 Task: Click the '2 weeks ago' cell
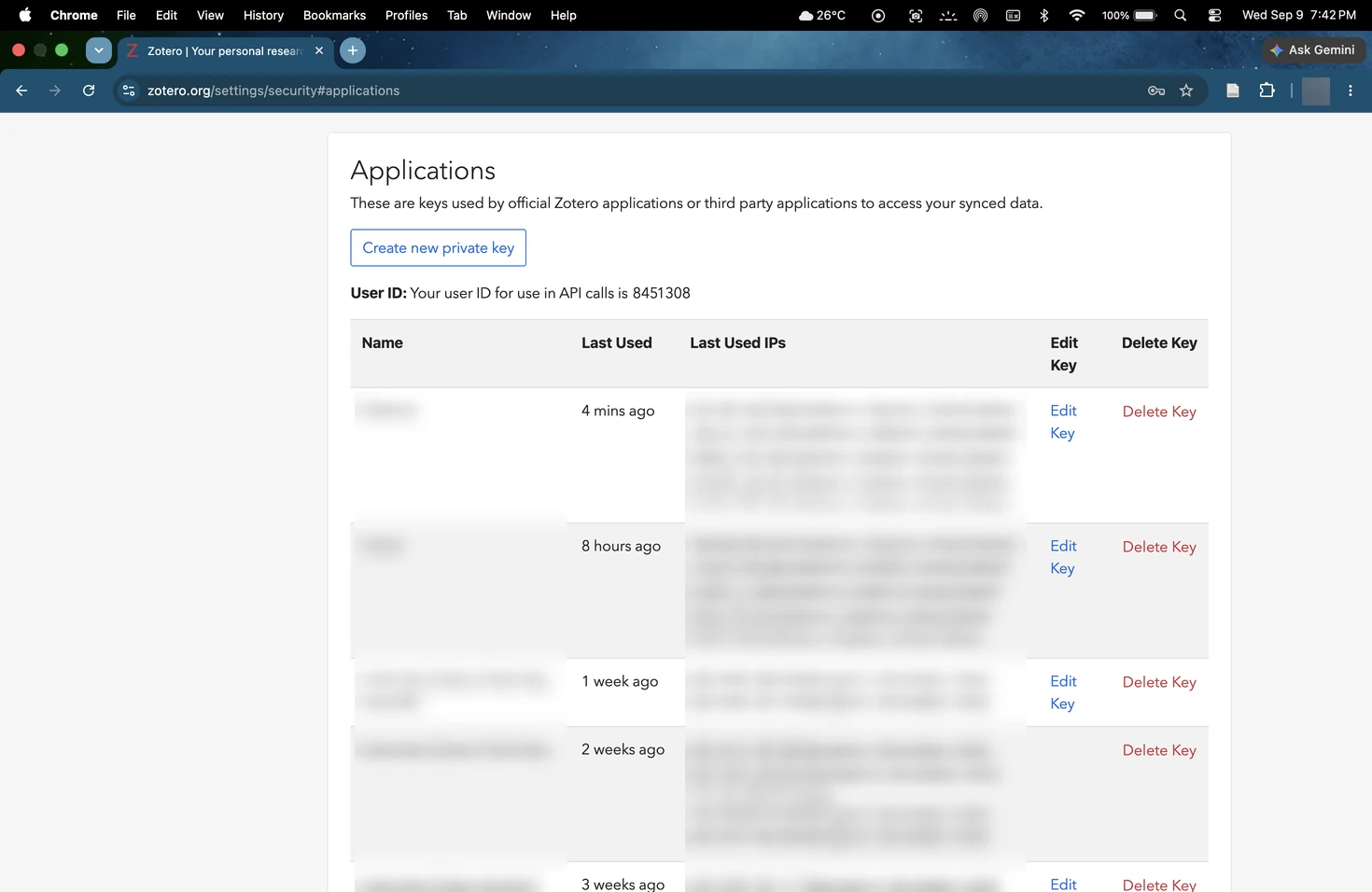623,749
